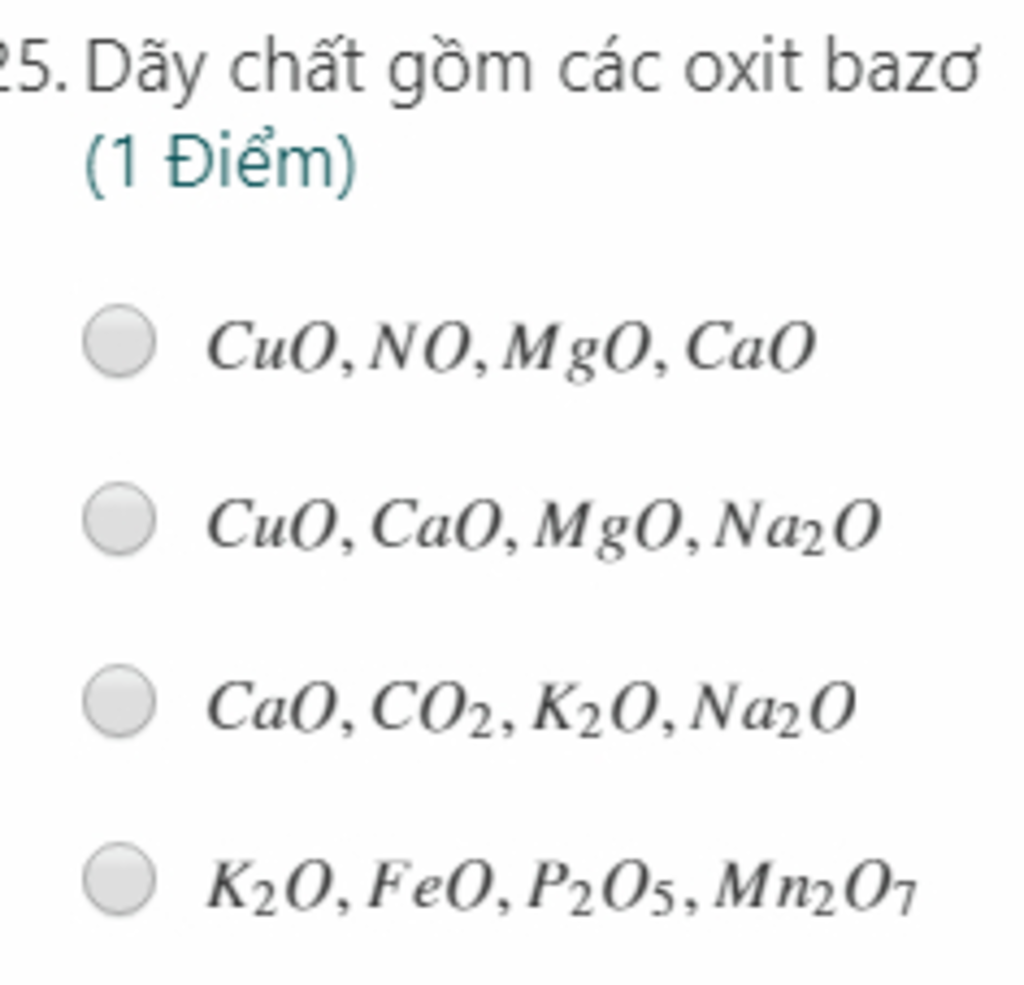Image resolution: width=1024 pixels, height=985 pixels.
Task: Click the question text 'Dãy chất gồm các oxit bazơ'
Action: coord(533,69)
